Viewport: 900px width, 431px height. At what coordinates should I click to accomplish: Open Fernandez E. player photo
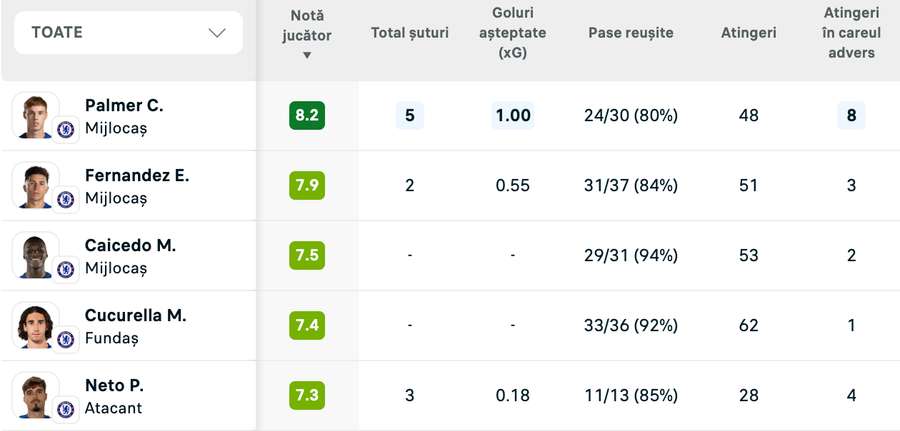(x=35, y=185)
